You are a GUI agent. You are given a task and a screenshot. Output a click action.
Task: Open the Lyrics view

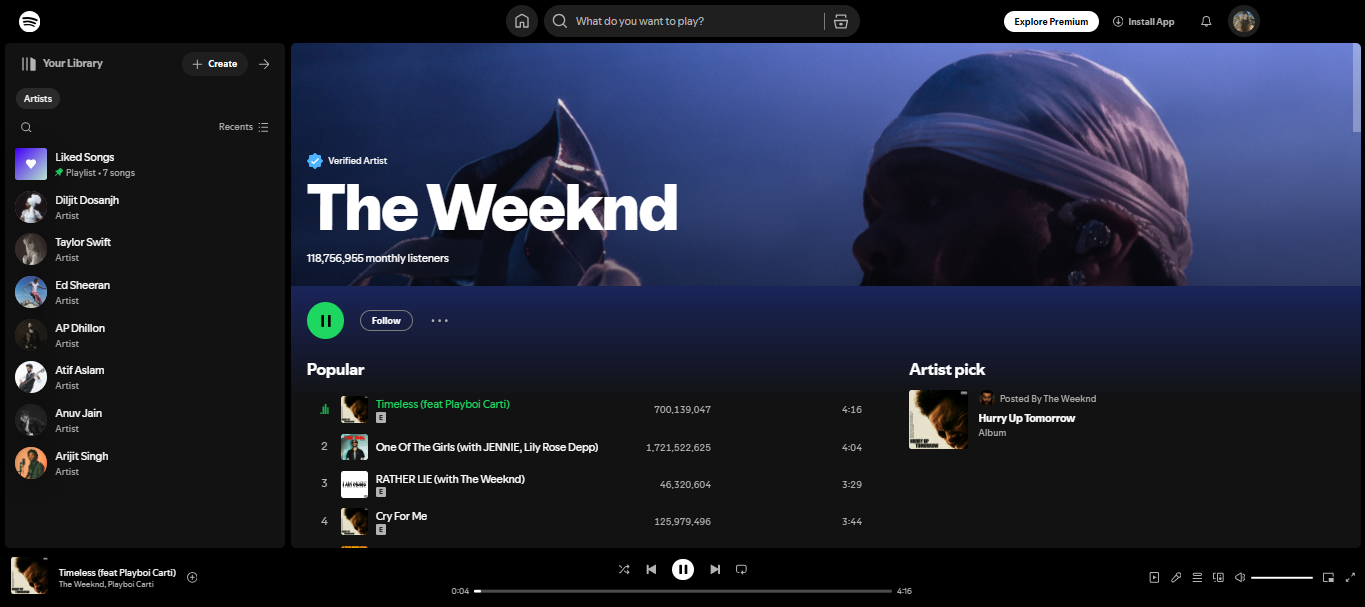pos(1176,577)
